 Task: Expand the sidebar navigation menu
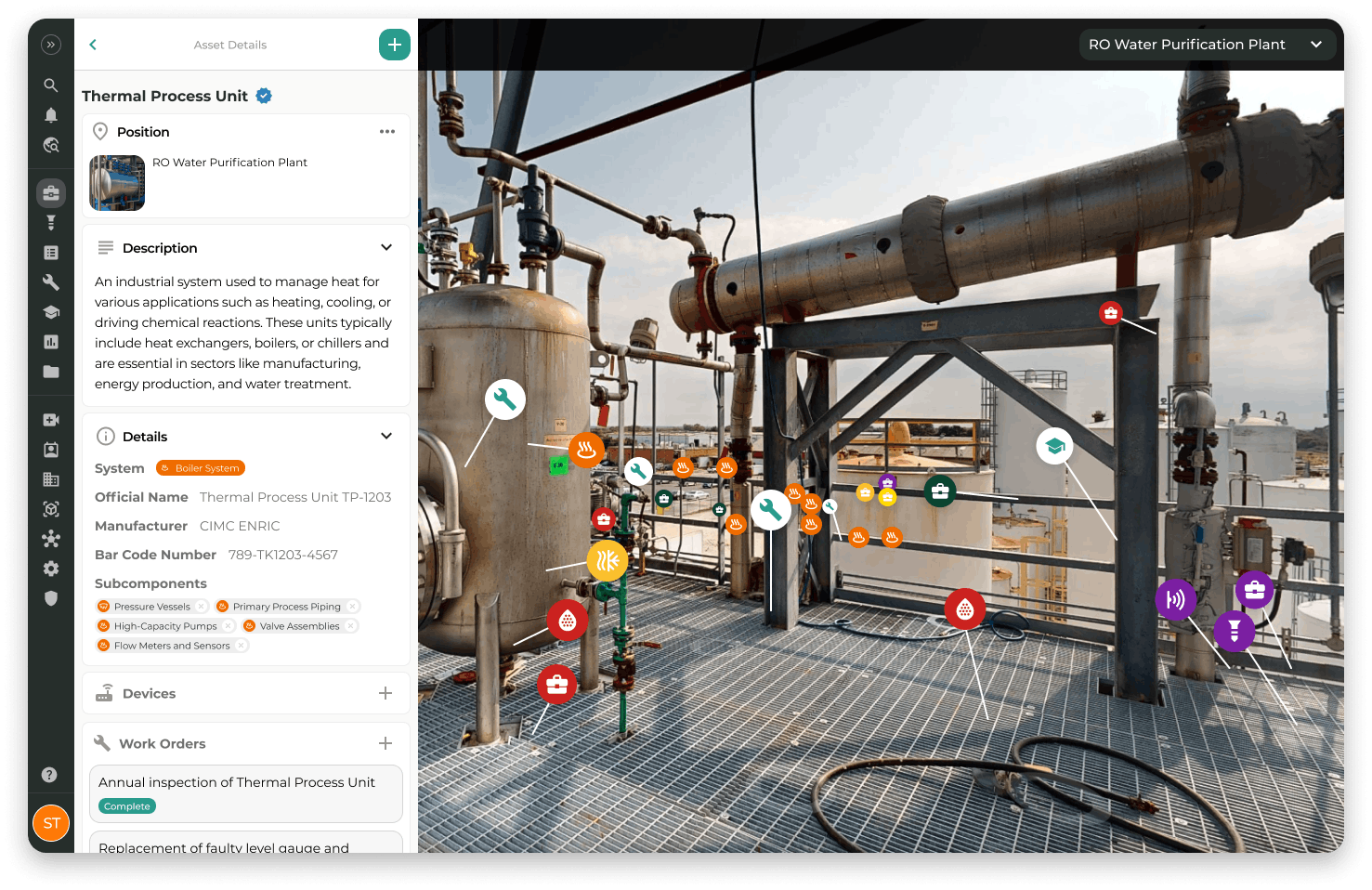tap(51, 45)
